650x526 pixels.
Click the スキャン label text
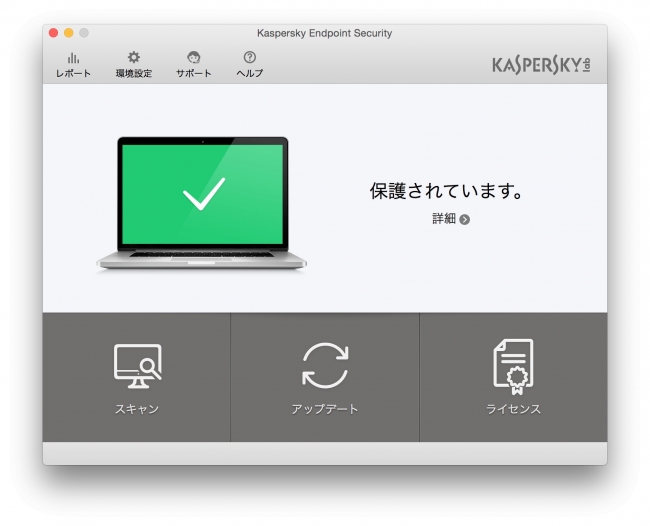pos(137,409)
